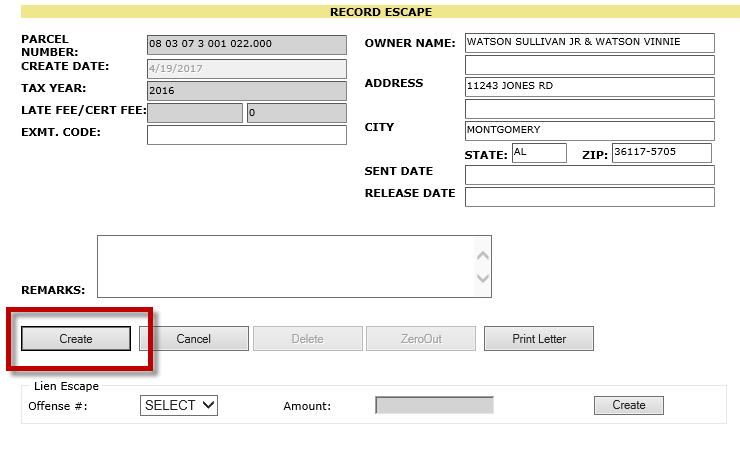The height and width of the screenshot is (450, 740).
Task: Click the Zip field showing 36117-5705
Action: 662,153
